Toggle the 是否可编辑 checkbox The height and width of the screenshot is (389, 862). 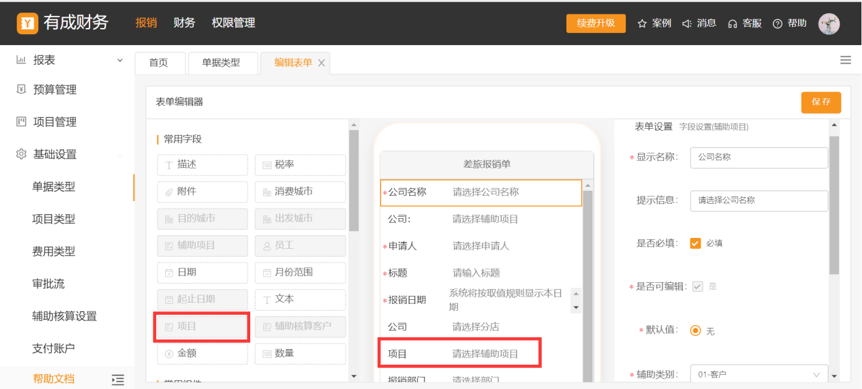point(697,286)
